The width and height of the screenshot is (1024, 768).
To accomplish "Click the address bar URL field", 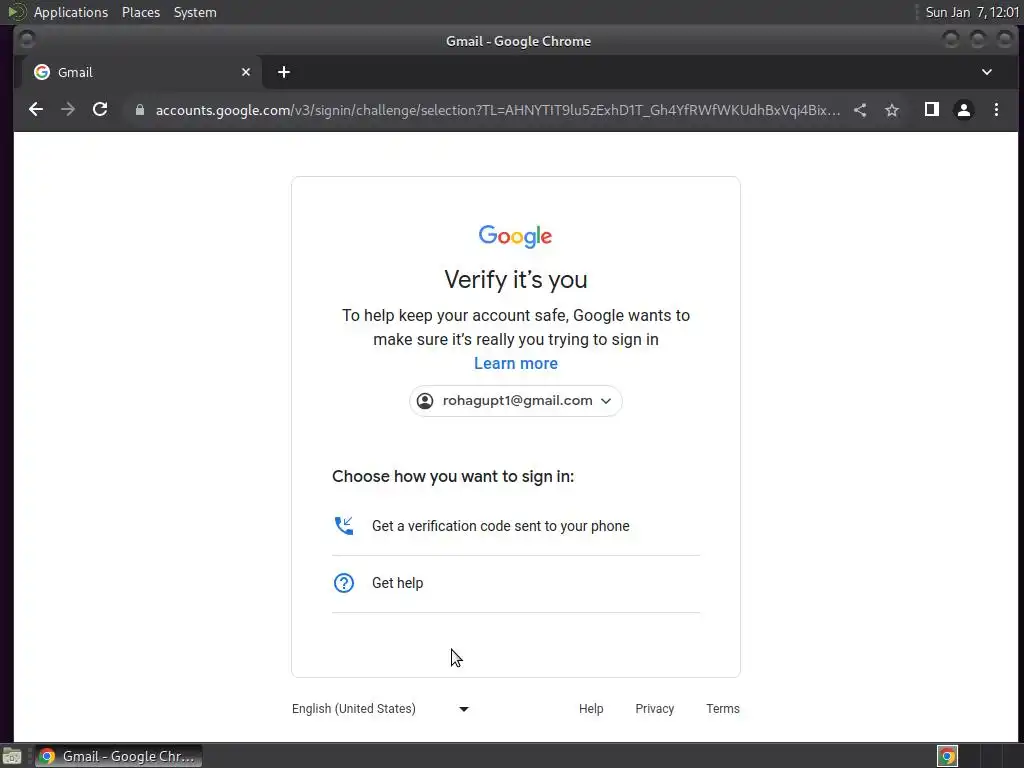I will 498,110.
